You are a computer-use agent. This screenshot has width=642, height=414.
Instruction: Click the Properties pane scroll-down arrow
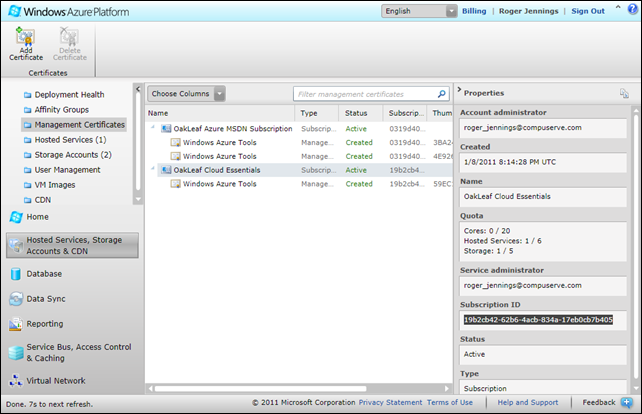635,388
